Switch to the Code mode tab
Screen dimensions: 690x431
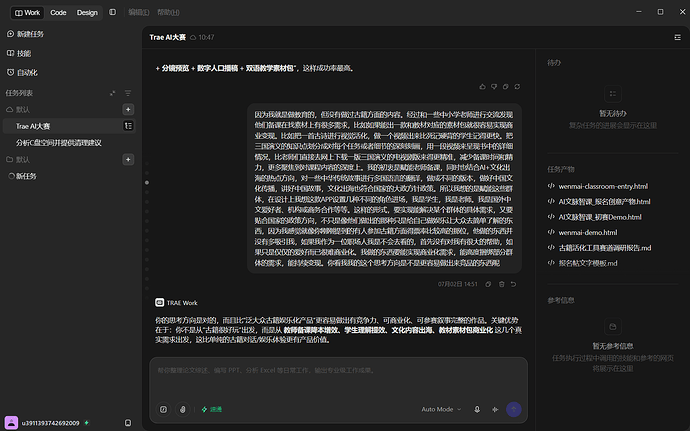coord(58,12)
